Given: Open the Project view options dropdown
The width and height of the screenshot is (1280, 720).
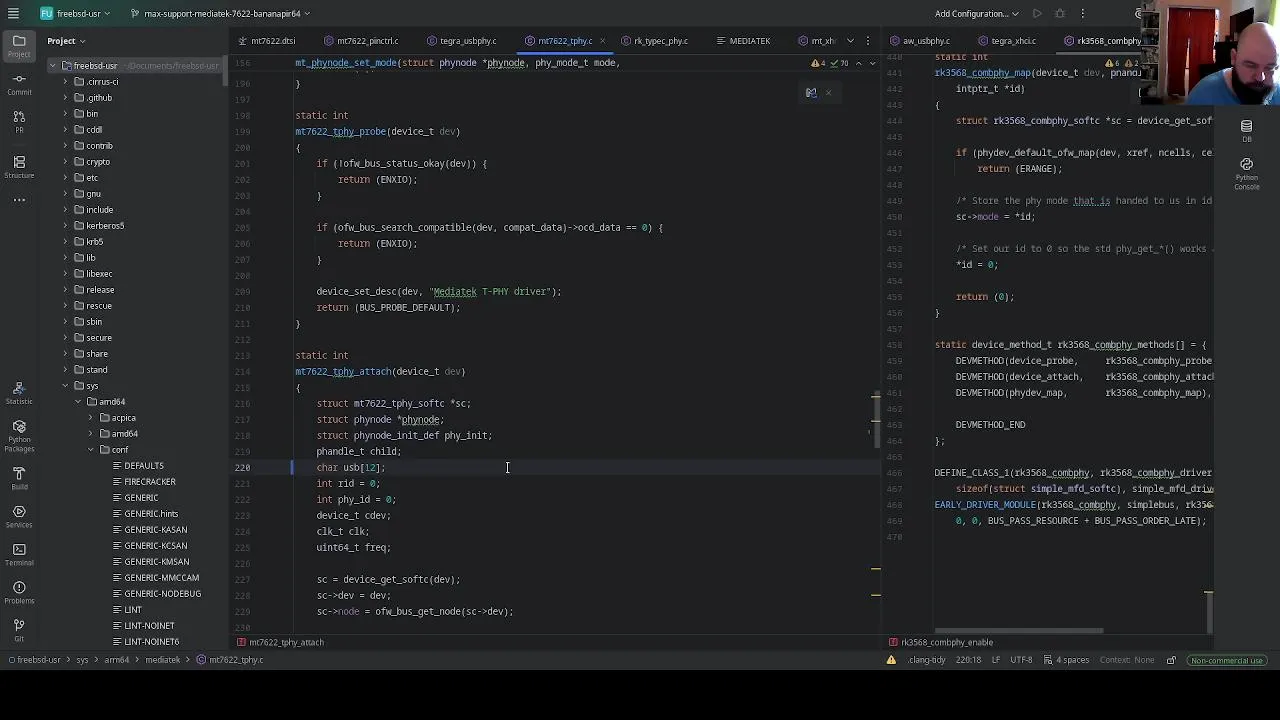Looking at the screenshot, I should point(66,41).
